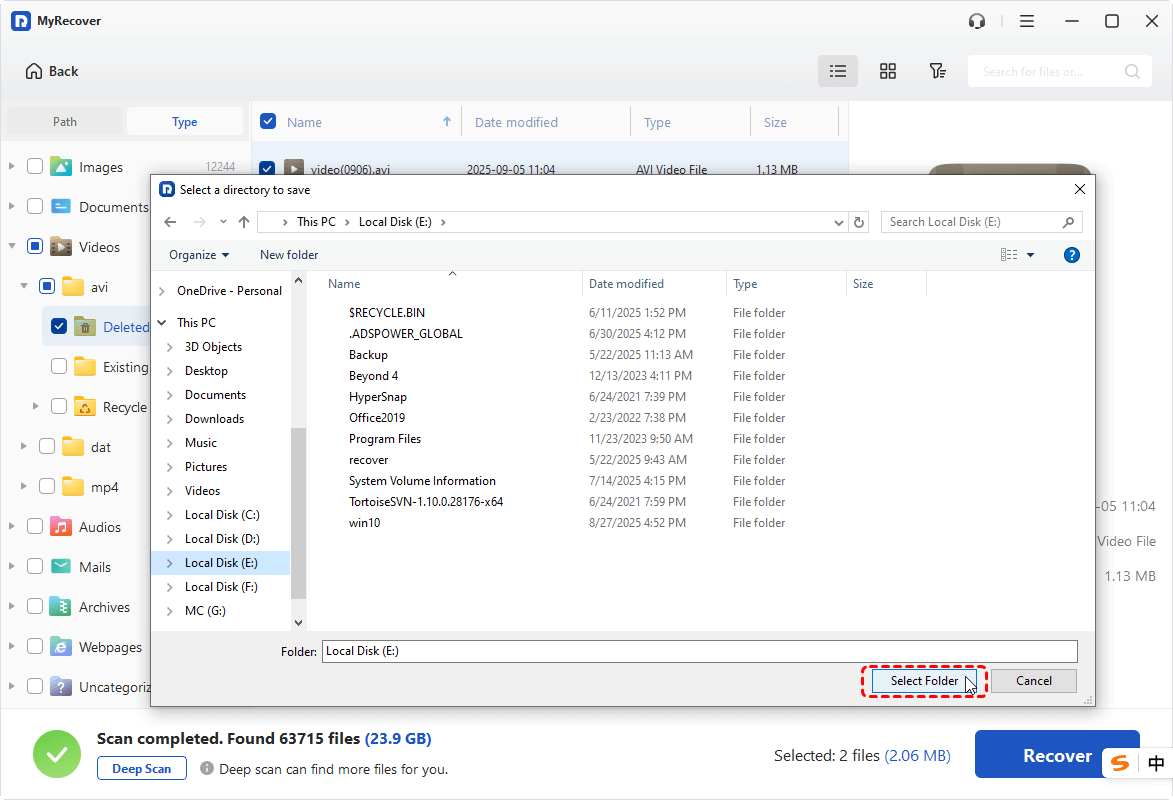Viewport: 1173px width, 800px height.
Task: Click the Back home icon
Action: point(34,71)
